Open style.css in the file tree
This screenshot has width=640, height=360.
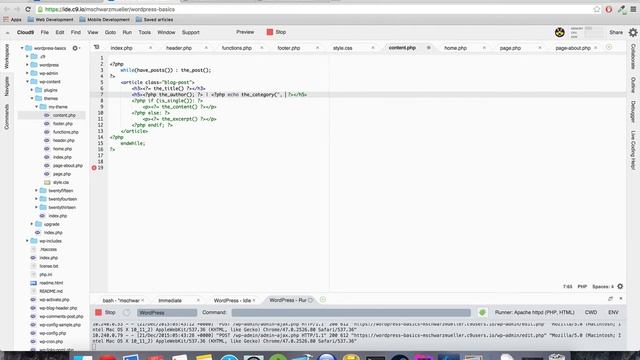click(x=60, y=182)
